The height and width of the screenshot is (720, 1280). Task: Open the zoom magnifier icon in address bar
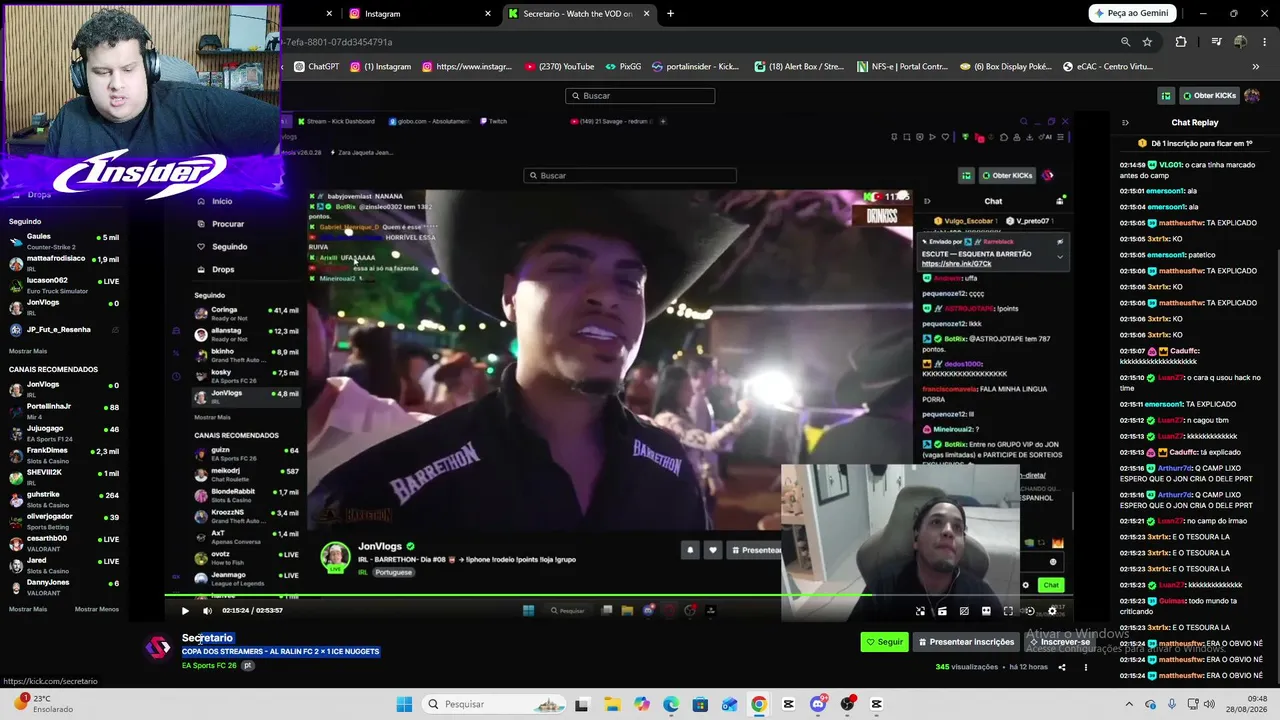pos(1125,42)
